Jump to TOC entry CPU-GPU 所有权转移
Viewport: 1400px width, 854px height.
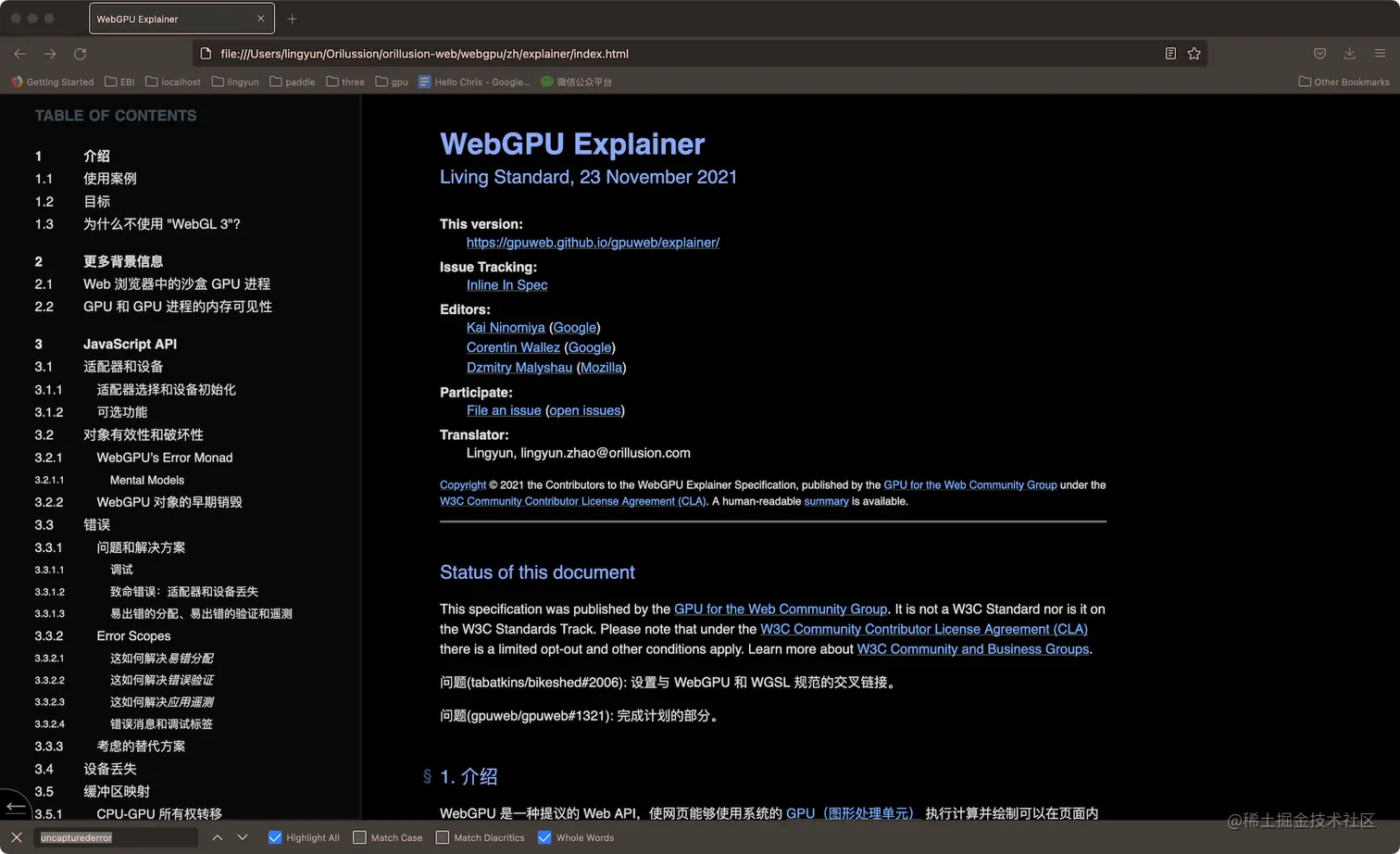point(159,814)
